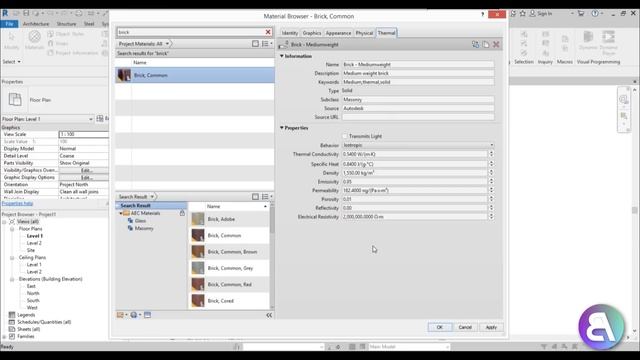The image size is (640, 360).
Task: Click Edit button for Graphic Display Options
Action: (x=84, y=178)
